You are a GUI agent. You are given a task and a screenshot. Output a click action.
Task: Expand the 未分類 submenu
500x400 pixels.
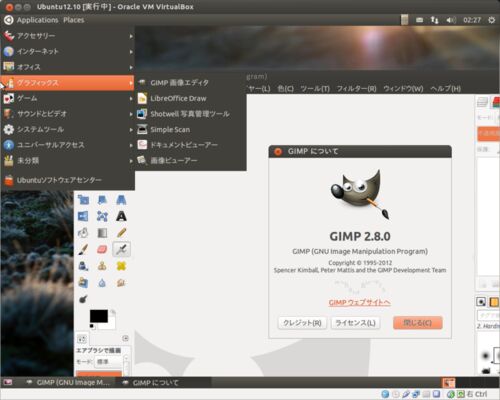[x=67, y=160]
